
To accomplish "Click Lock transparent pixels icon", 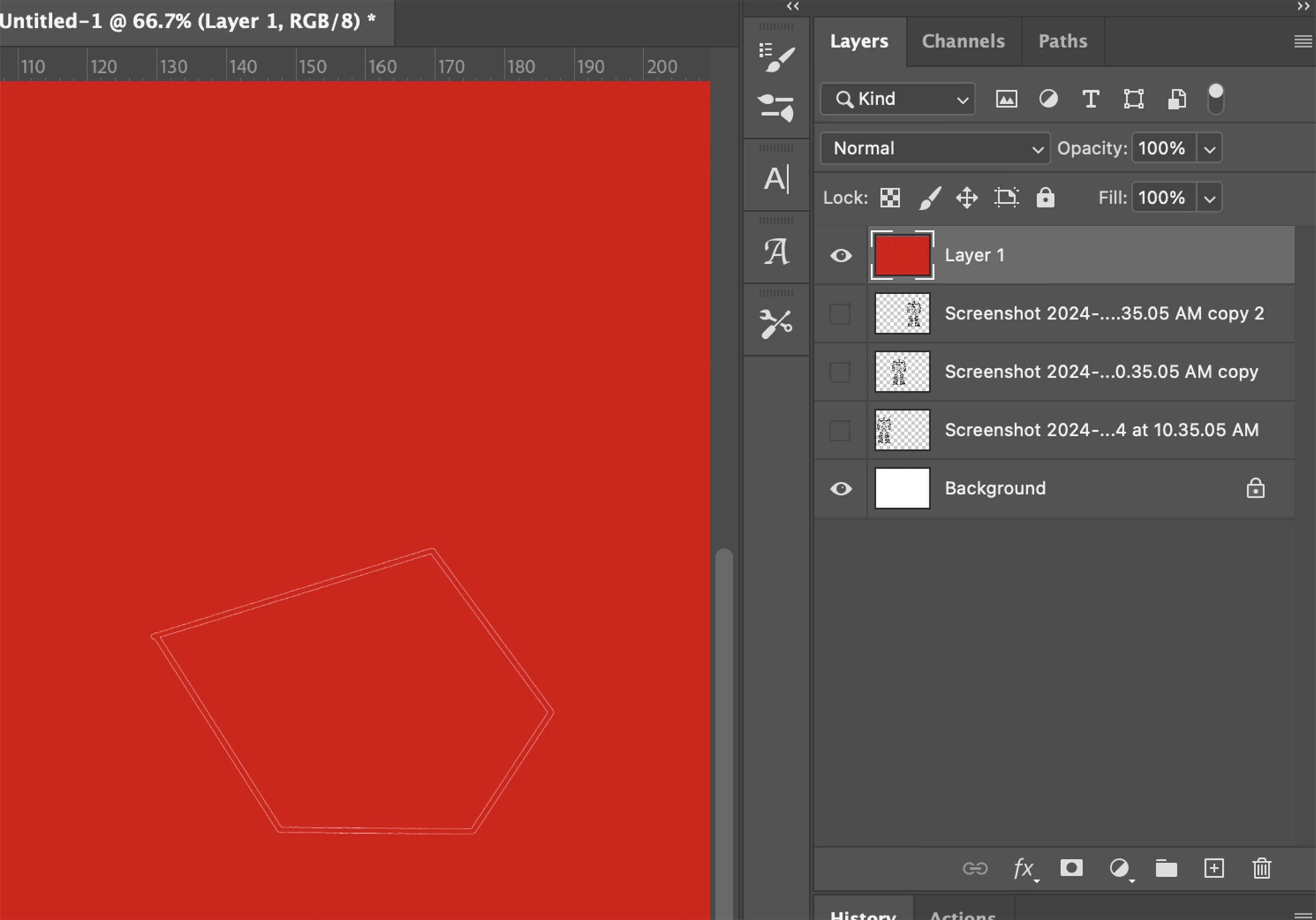I will point(890,198).
